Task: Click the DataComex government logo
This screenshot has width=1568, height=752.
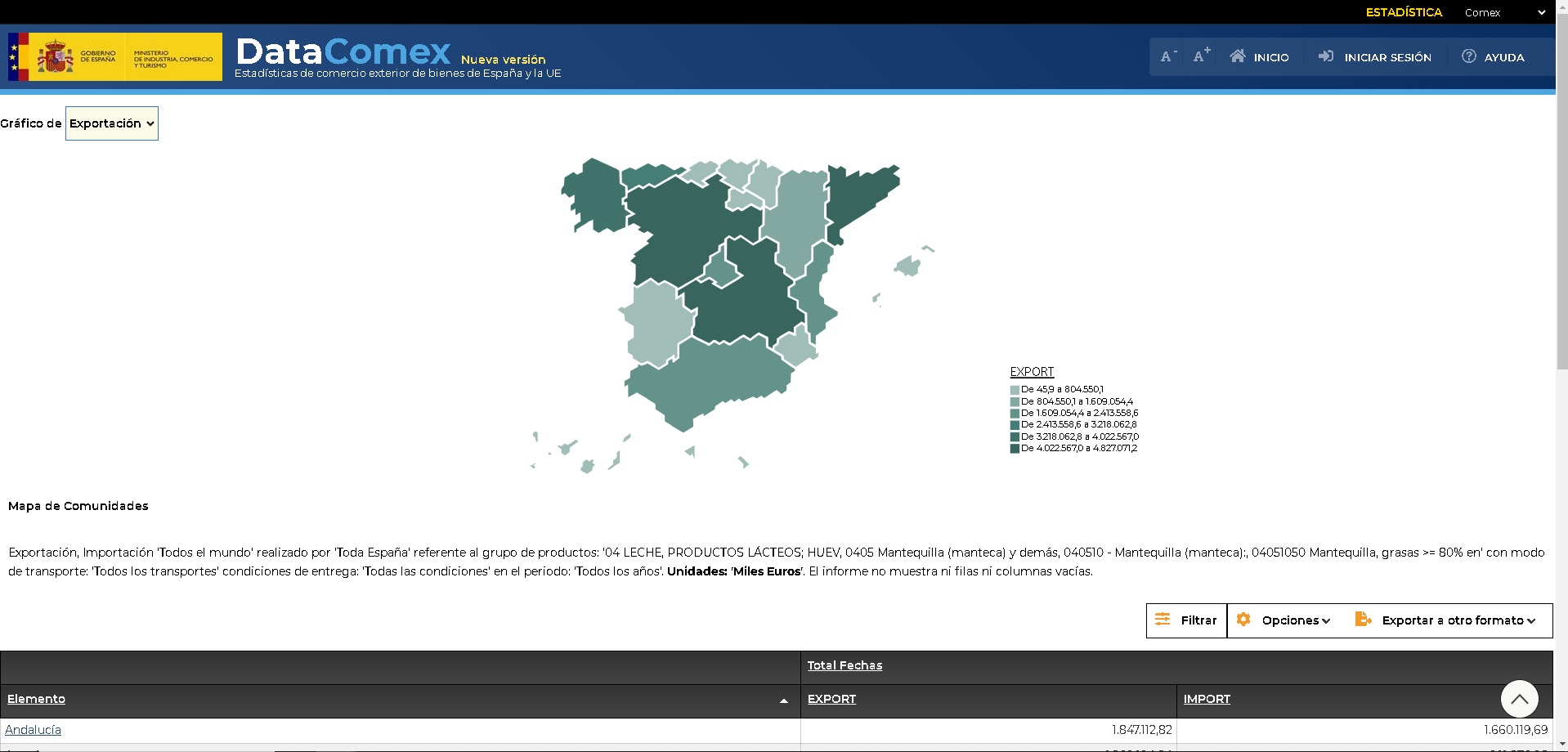Action: tap(114, 56)
